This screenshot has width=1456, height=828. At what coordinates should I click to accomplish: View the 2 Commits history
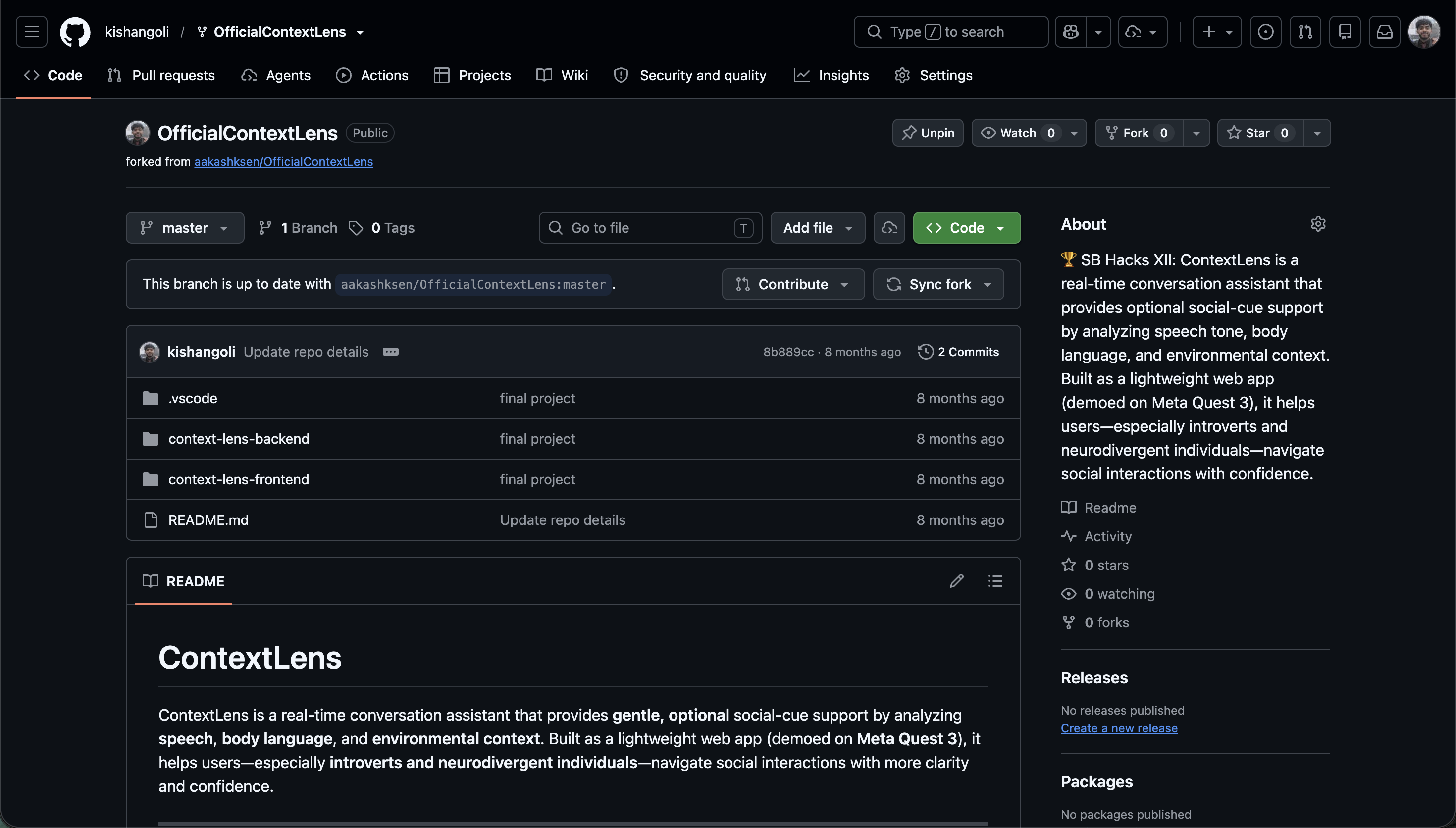(959, 352)
